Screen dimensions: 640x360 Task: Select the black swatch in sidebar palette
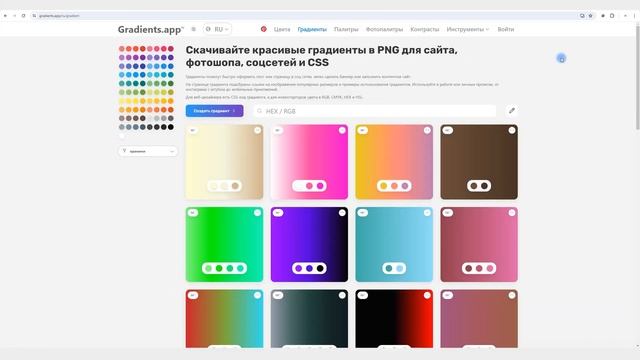pyautogui.click(x=171, y=127)
